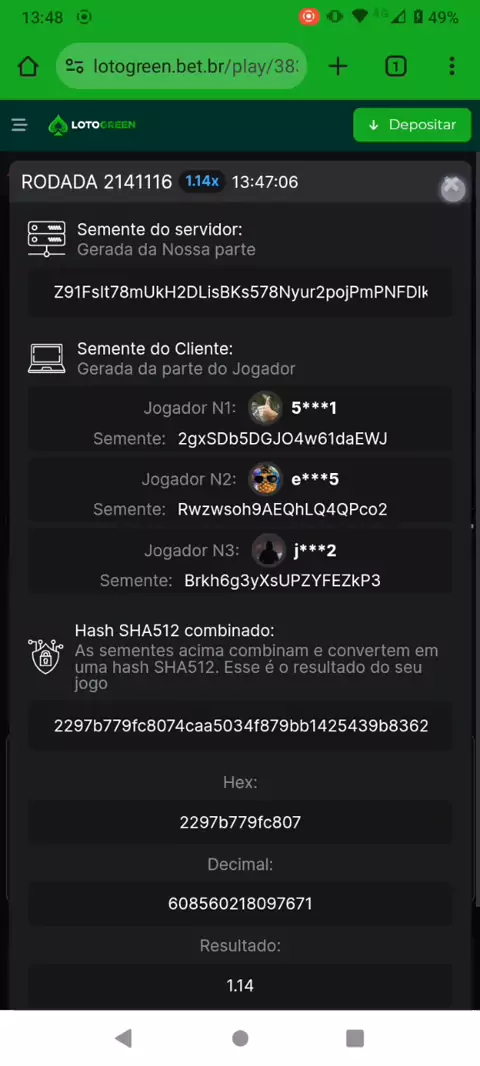Tap the Jogador N3 avatar
The height and width of the screenshot is (1066, 480).
pyautogui.click(x=269, y=551)
